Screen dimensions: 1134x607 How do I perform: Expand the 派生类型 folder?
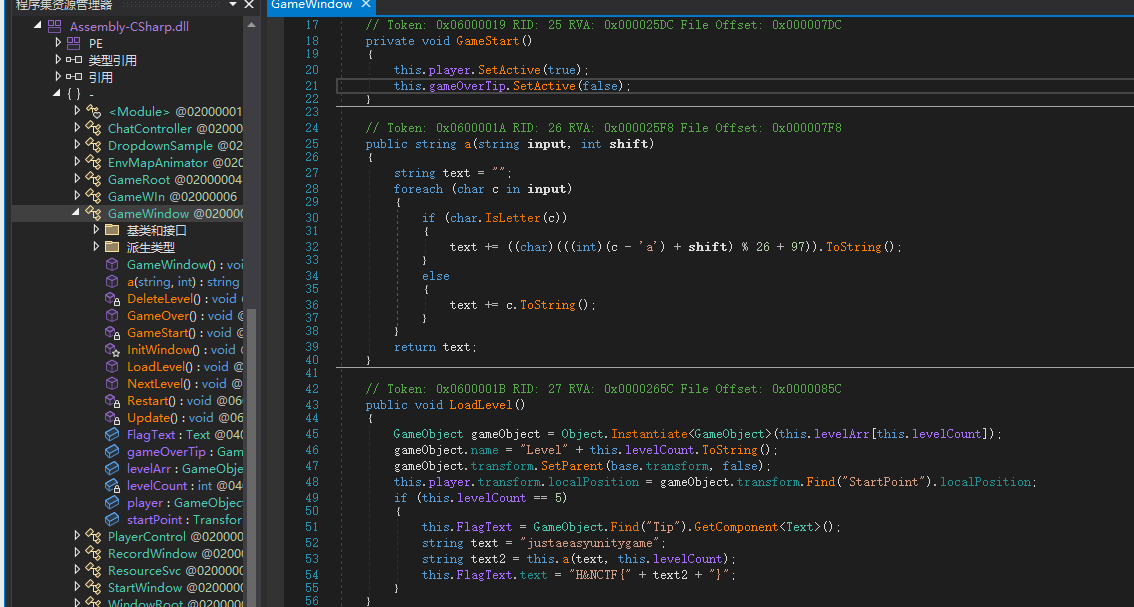[96, 247]
